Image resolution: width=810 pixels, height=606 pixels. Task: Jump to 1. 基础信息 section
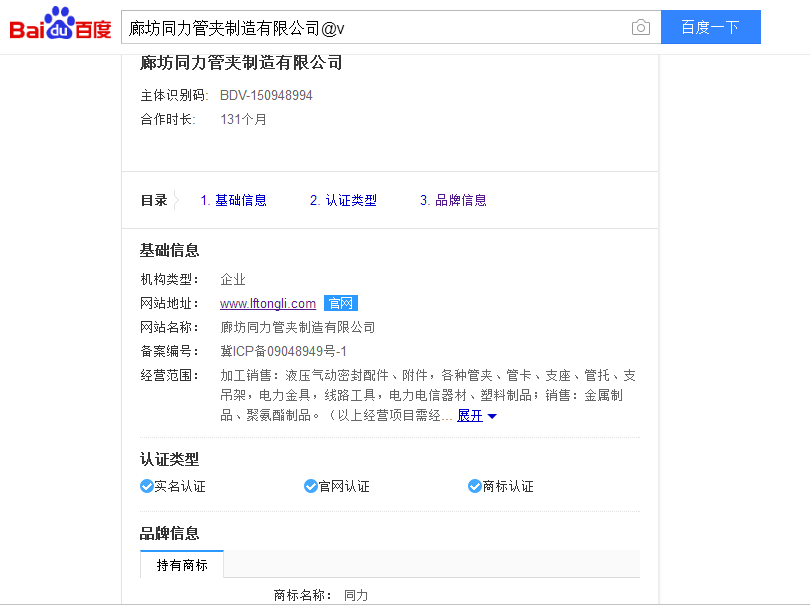(x=234, y=200)
